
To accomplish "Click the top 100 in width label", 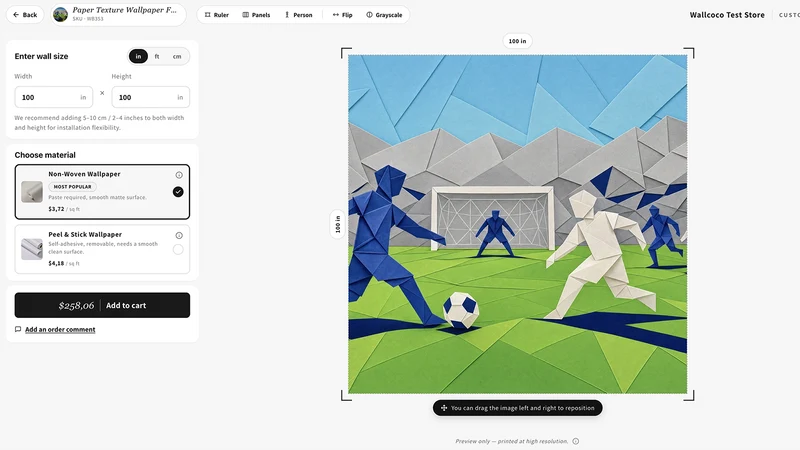I will 517,41.
